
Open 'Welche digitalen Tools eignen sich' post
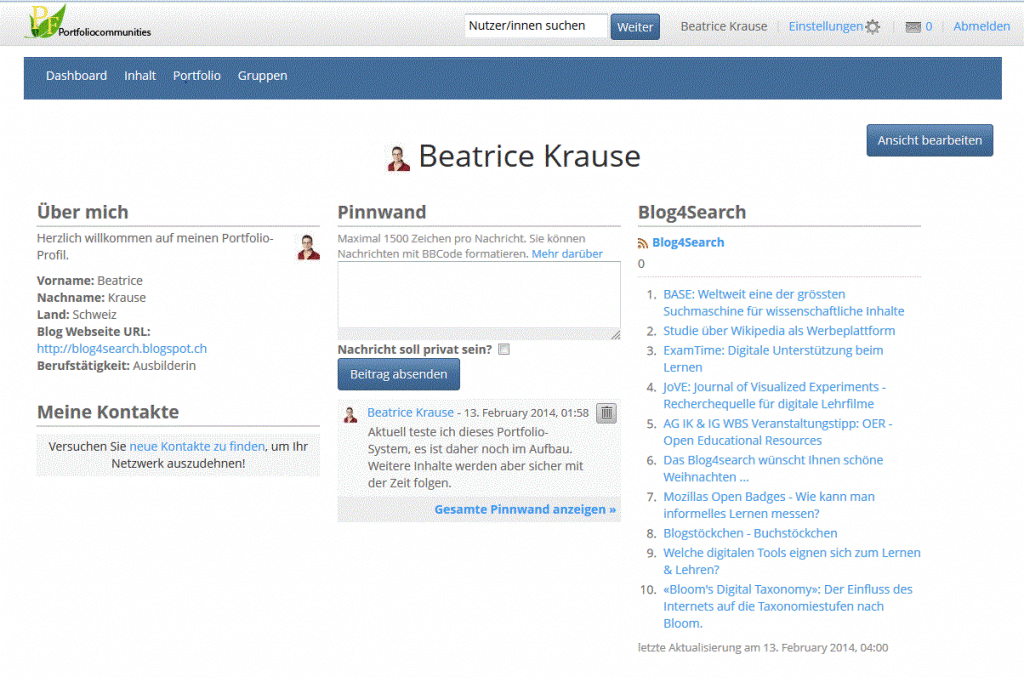tap(792, 561)
